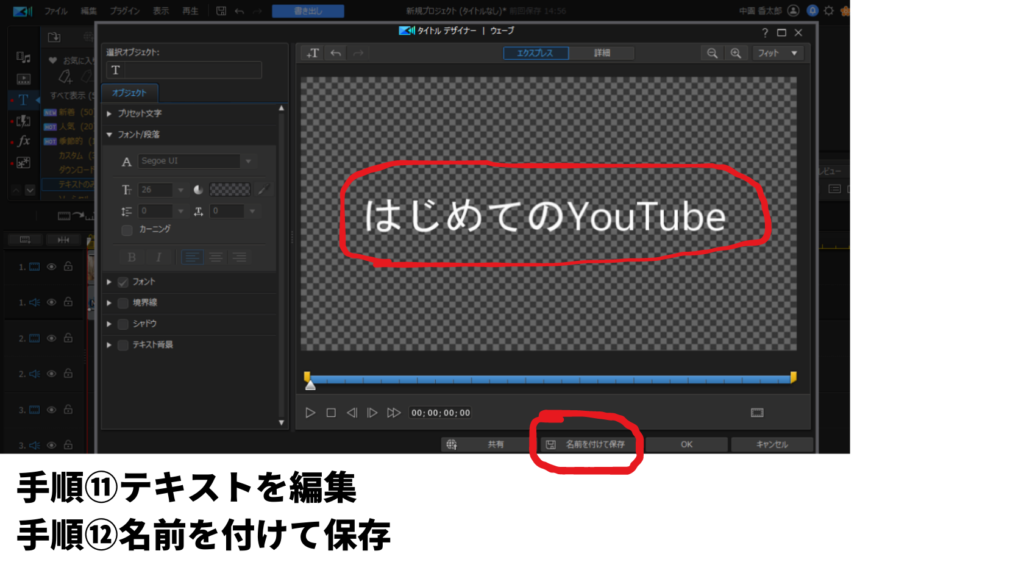1024x576 pixels.
Task: Enable the カーニング kerning checkbox
Action: tap(127, 230)
